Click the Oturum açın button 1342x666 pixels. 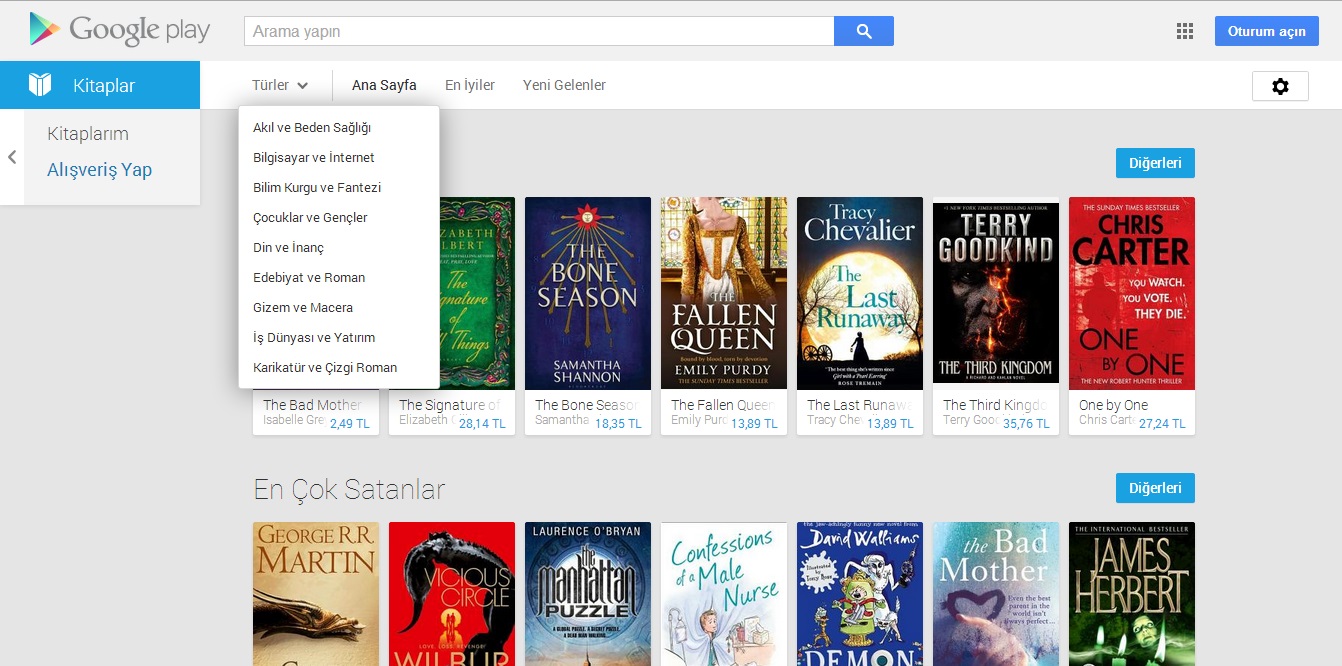tap(1267, 31)
